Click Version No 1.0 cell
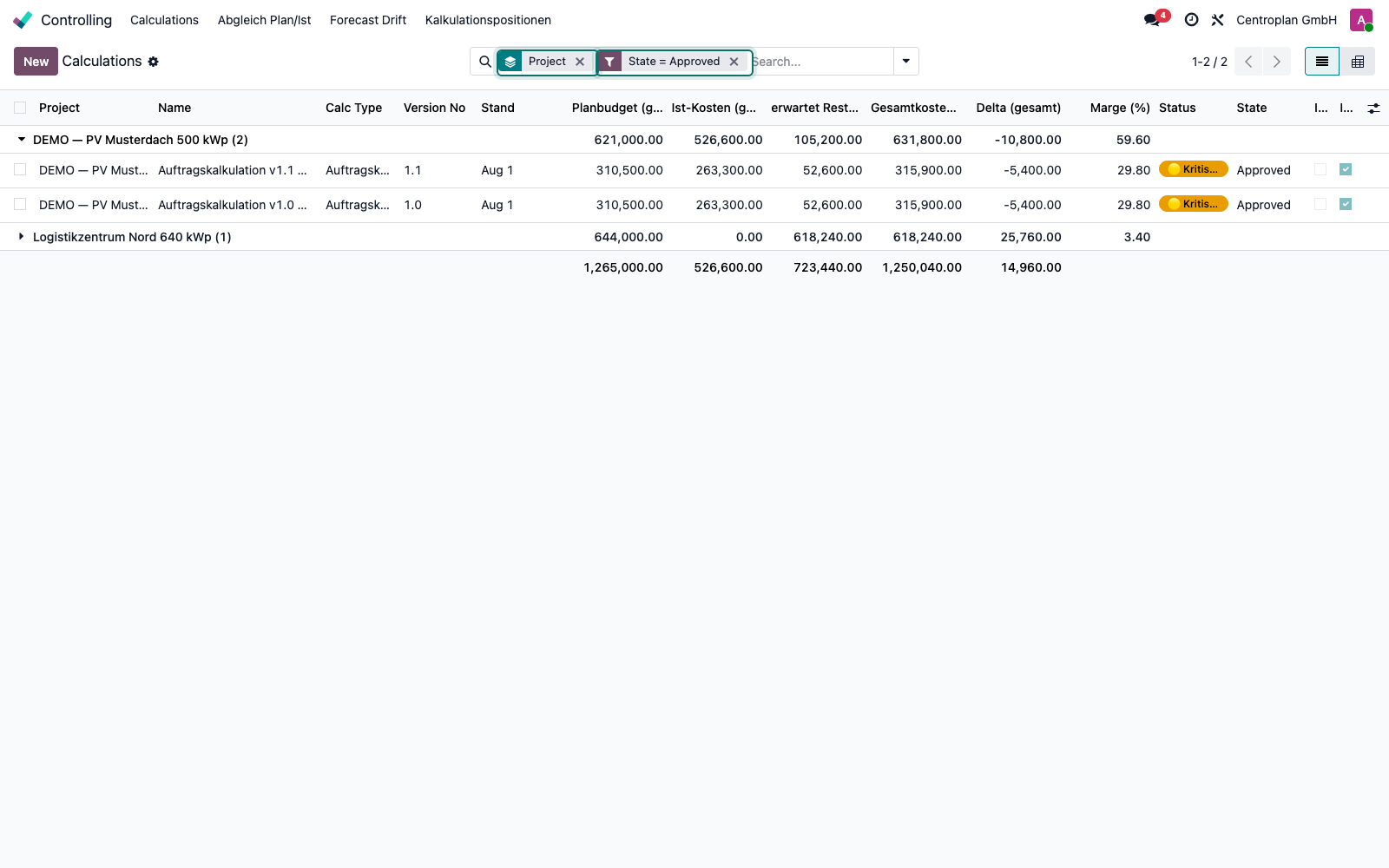 pos(412,205)
